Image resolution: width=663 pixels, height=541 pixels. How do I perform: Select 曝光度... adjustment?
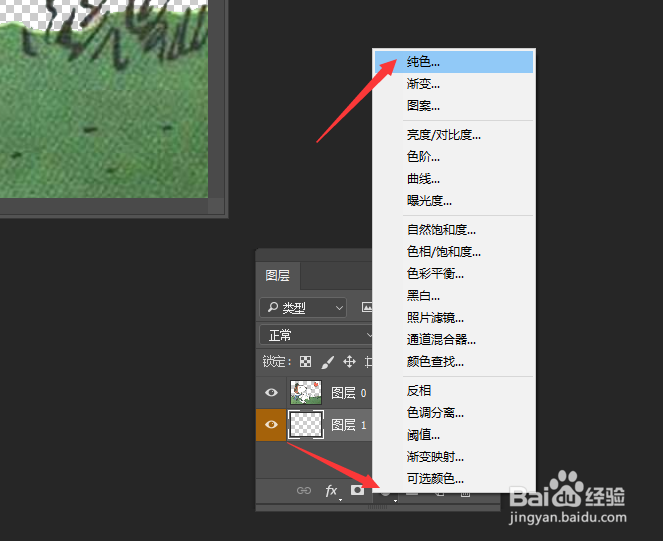(454, 201)
